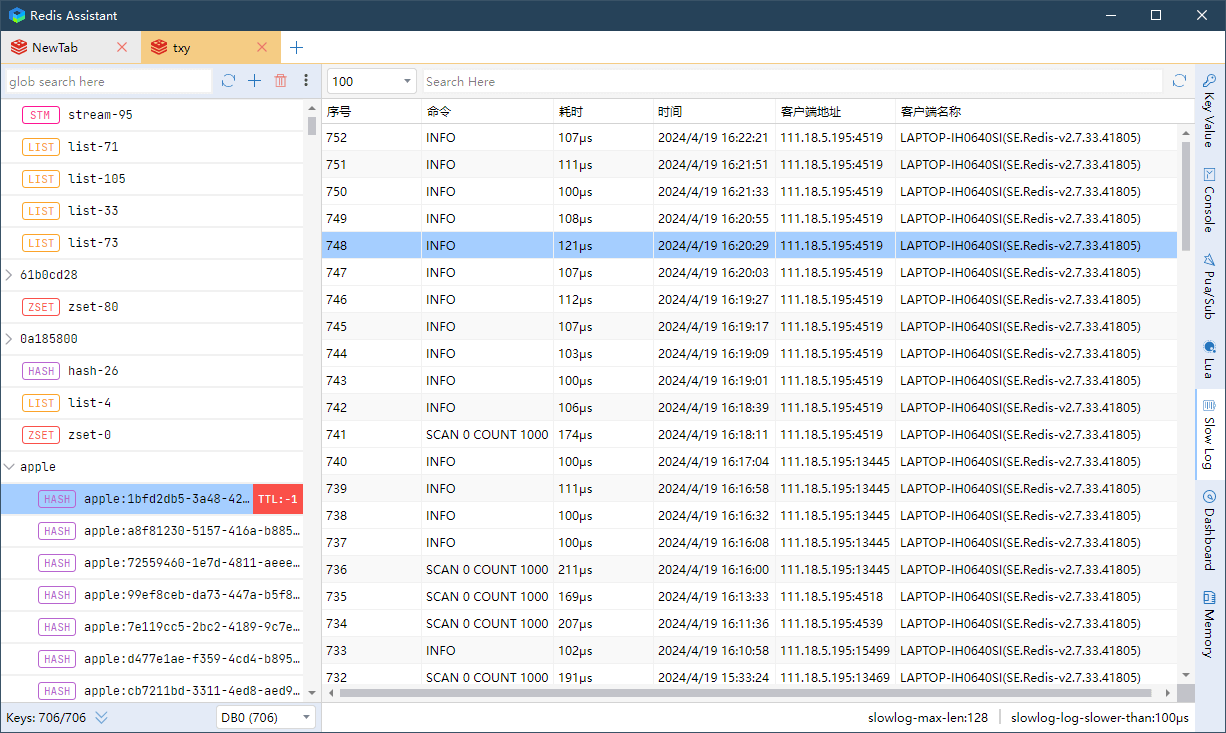Expand the 0a185800 key folder
The width and height of the screenshot is (1226, 733).
coord(10,339)
